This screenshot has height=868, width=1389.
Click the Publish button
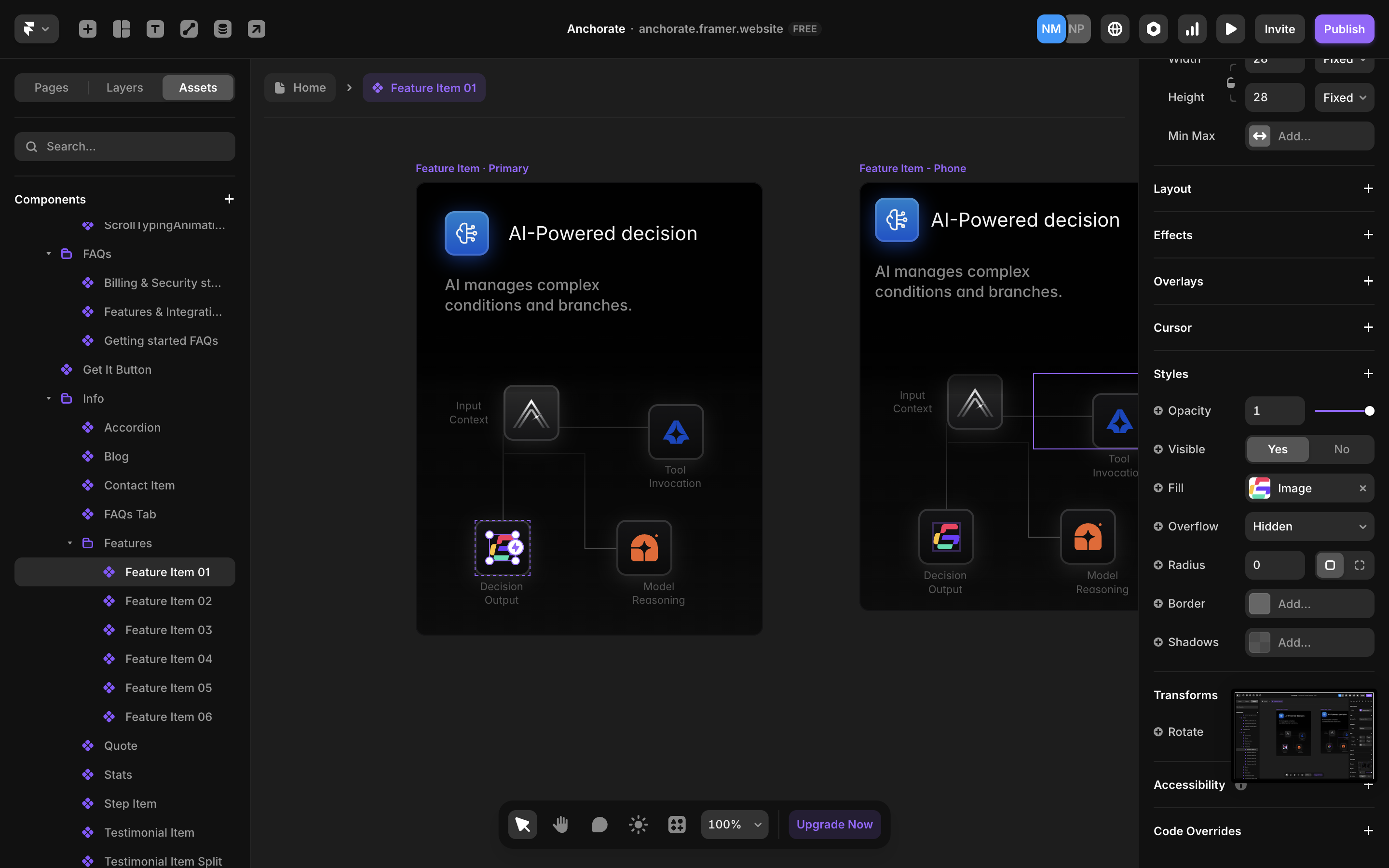(x=1344, y=29)
